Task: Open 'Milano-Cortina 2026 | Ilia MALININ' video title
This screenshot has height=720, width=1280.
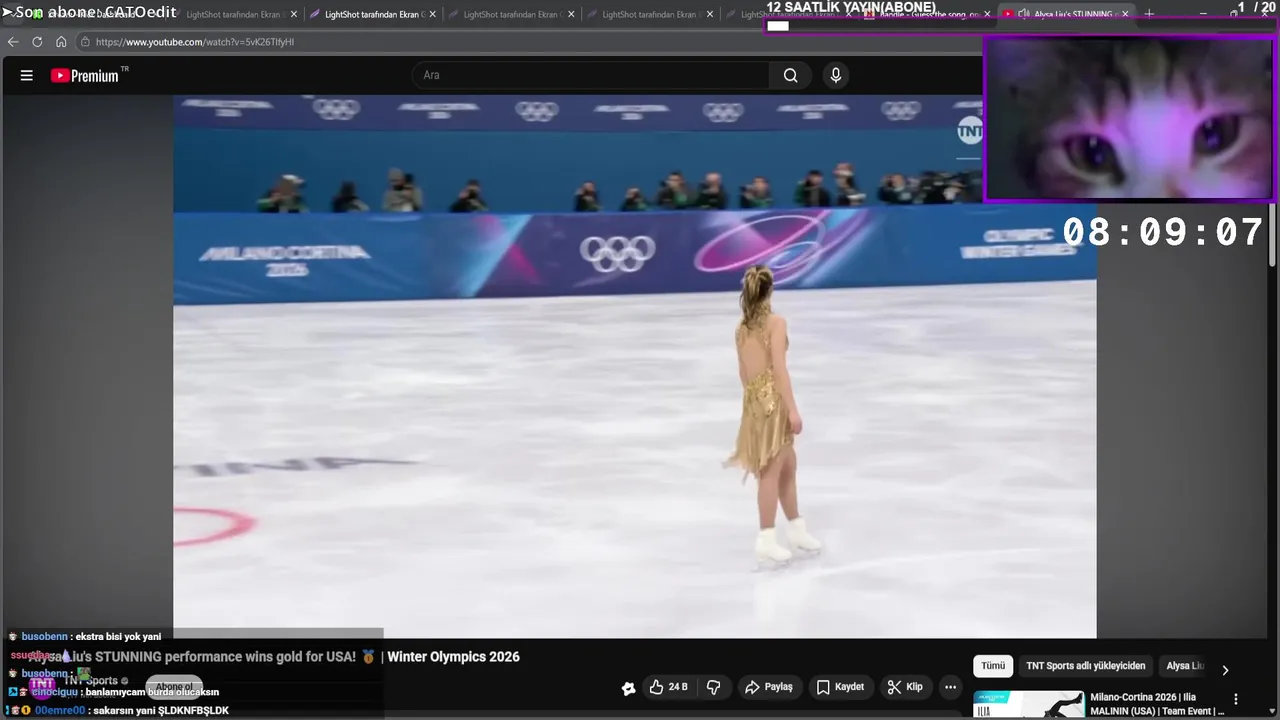Action: tap(1157, 704)
